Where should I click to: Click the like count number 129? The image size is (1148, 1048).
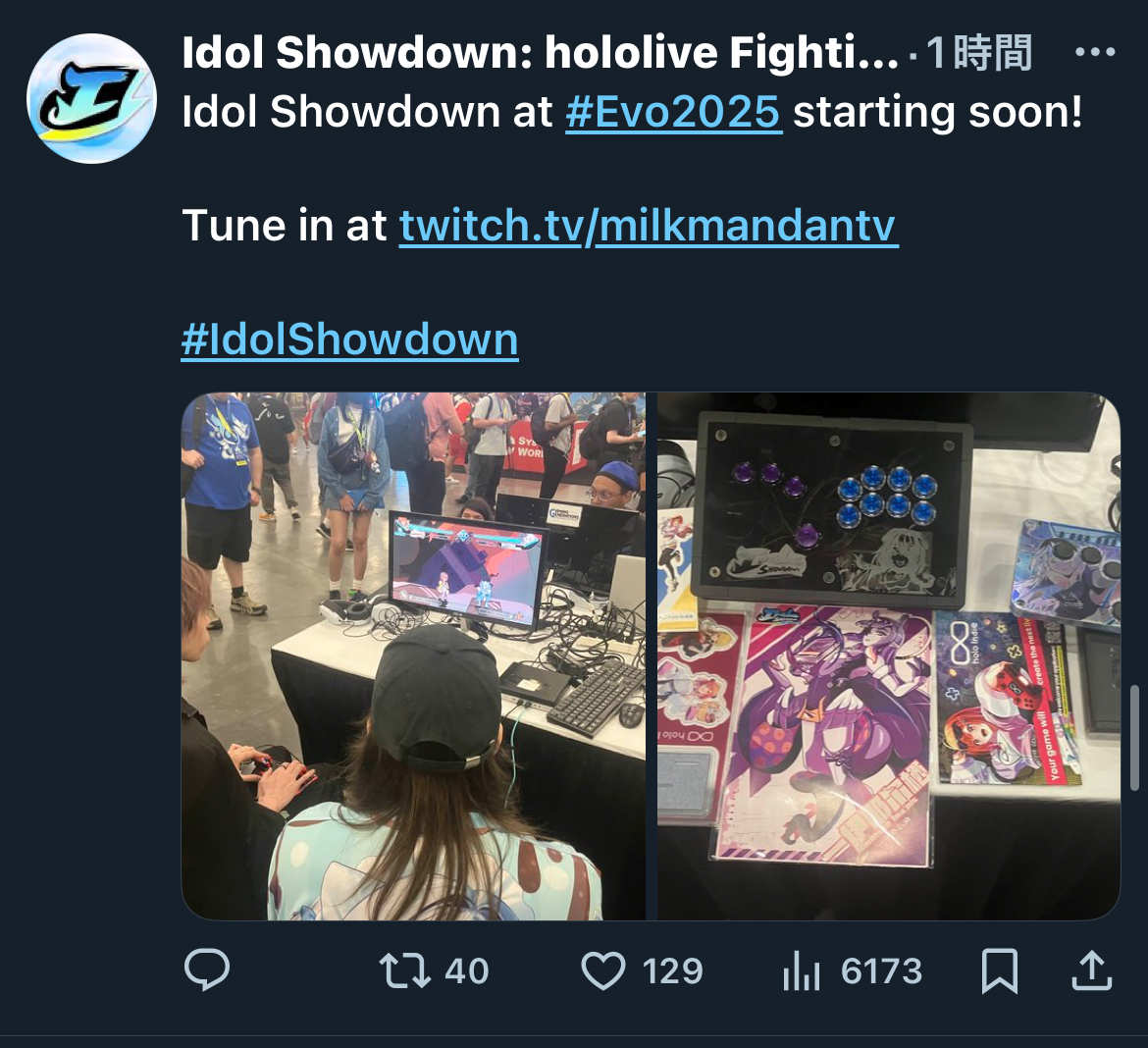[672, 971]
